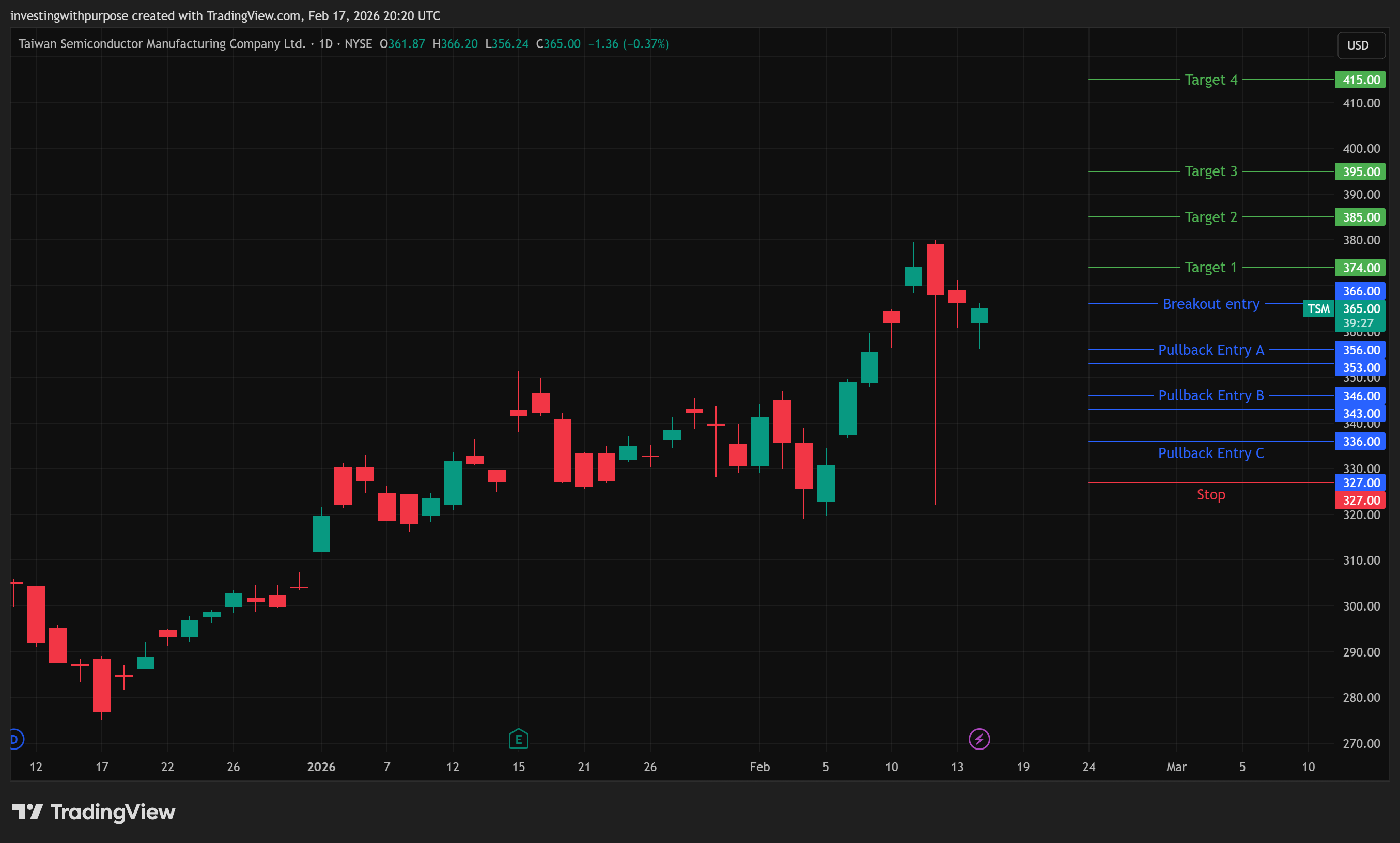Click the Breakout entry label
Image resolution: width=1400 pixels, height=843 pixels.
(1210, 304)
